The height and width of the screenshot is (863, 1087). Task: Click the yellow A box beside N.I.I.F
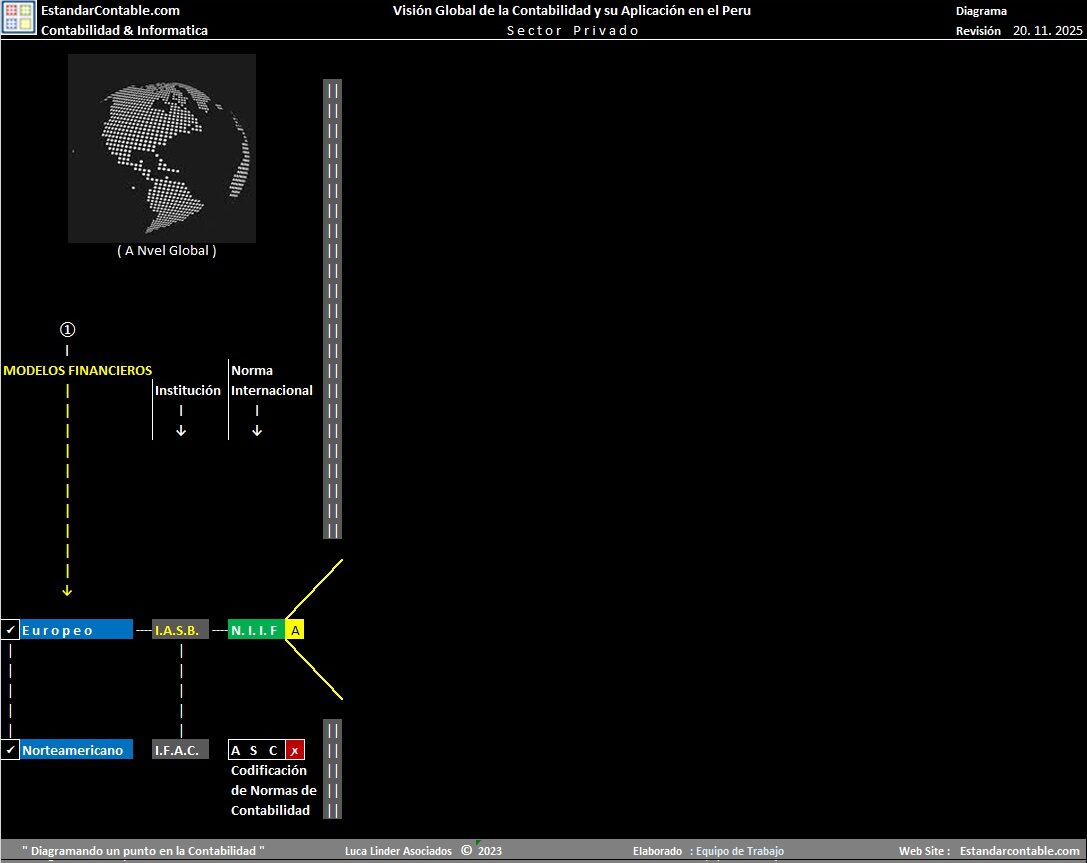(x=295, y=630)
